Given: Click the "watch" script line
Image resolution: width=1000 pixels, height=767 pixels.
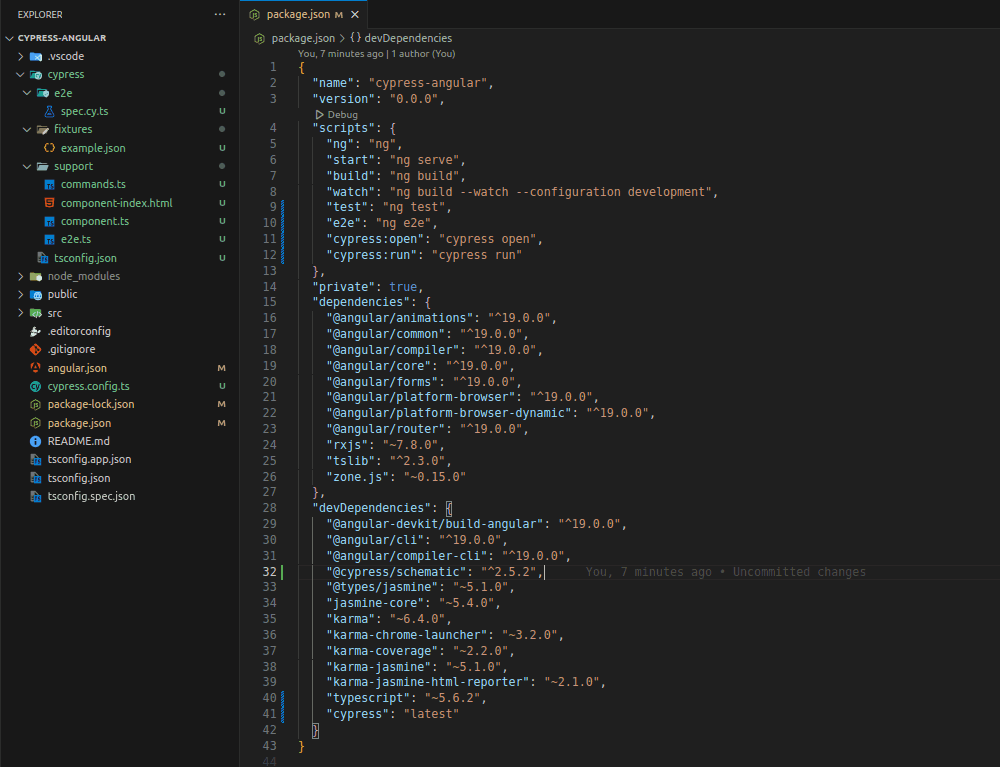Looking at the screenshot, I should coord(522,192).
